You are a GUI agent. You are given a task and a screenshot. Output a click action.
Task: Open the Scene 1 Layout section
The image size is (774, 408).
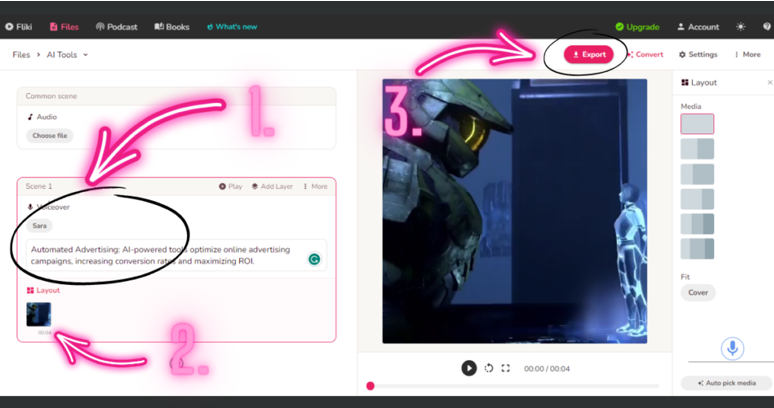pos(43,290)
